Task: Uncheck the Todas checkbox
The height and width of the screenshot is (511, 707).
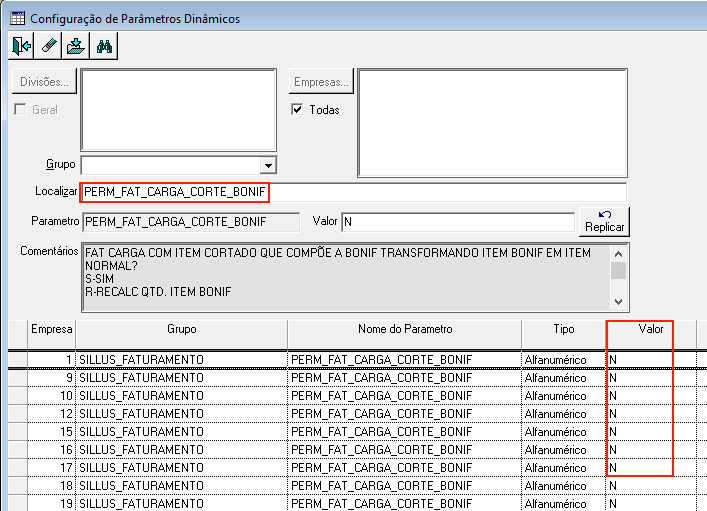Action: (x=297, y=110)
